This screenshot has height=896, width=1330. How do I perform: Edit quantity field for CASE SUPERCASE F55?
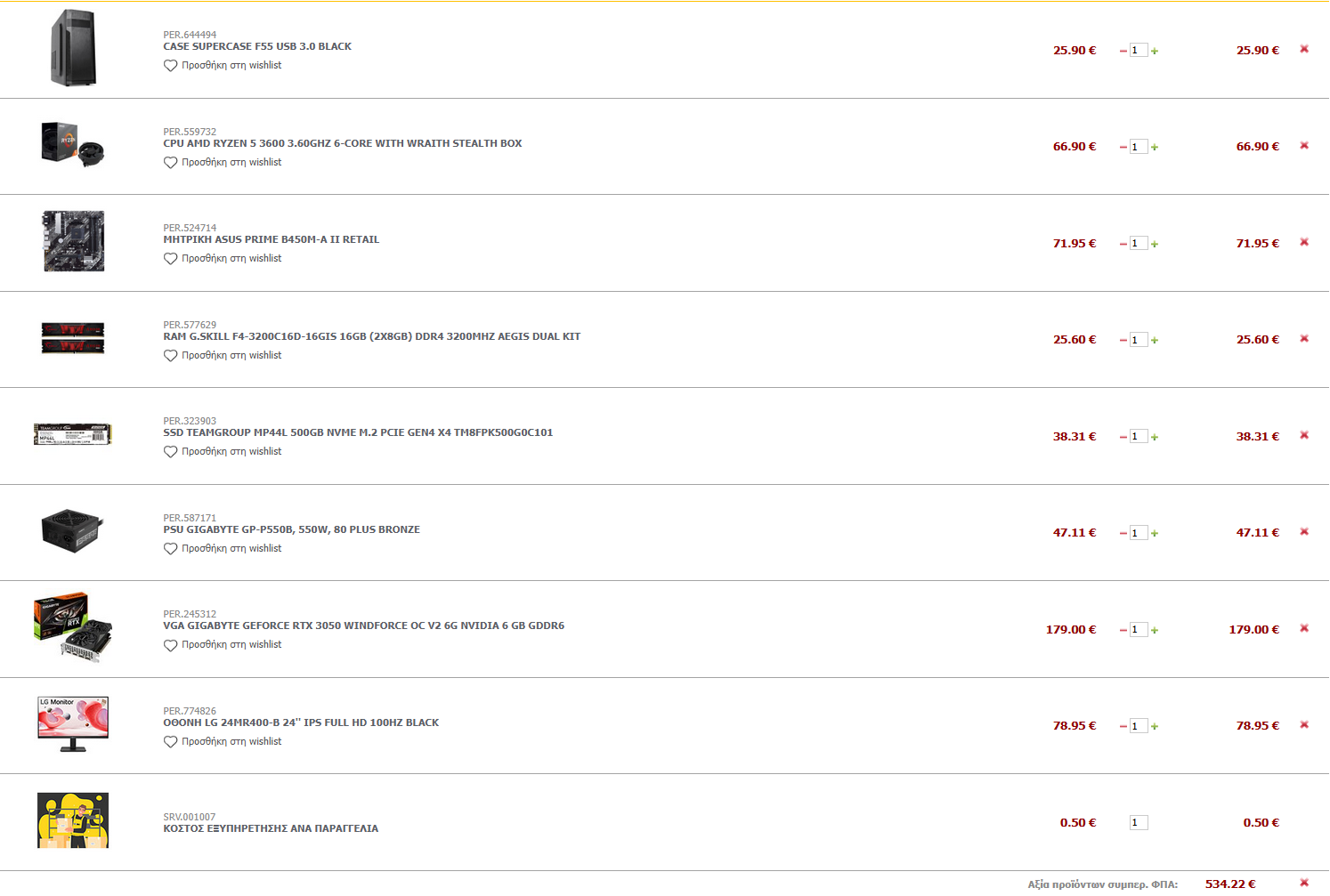(x=1139, y=51)
